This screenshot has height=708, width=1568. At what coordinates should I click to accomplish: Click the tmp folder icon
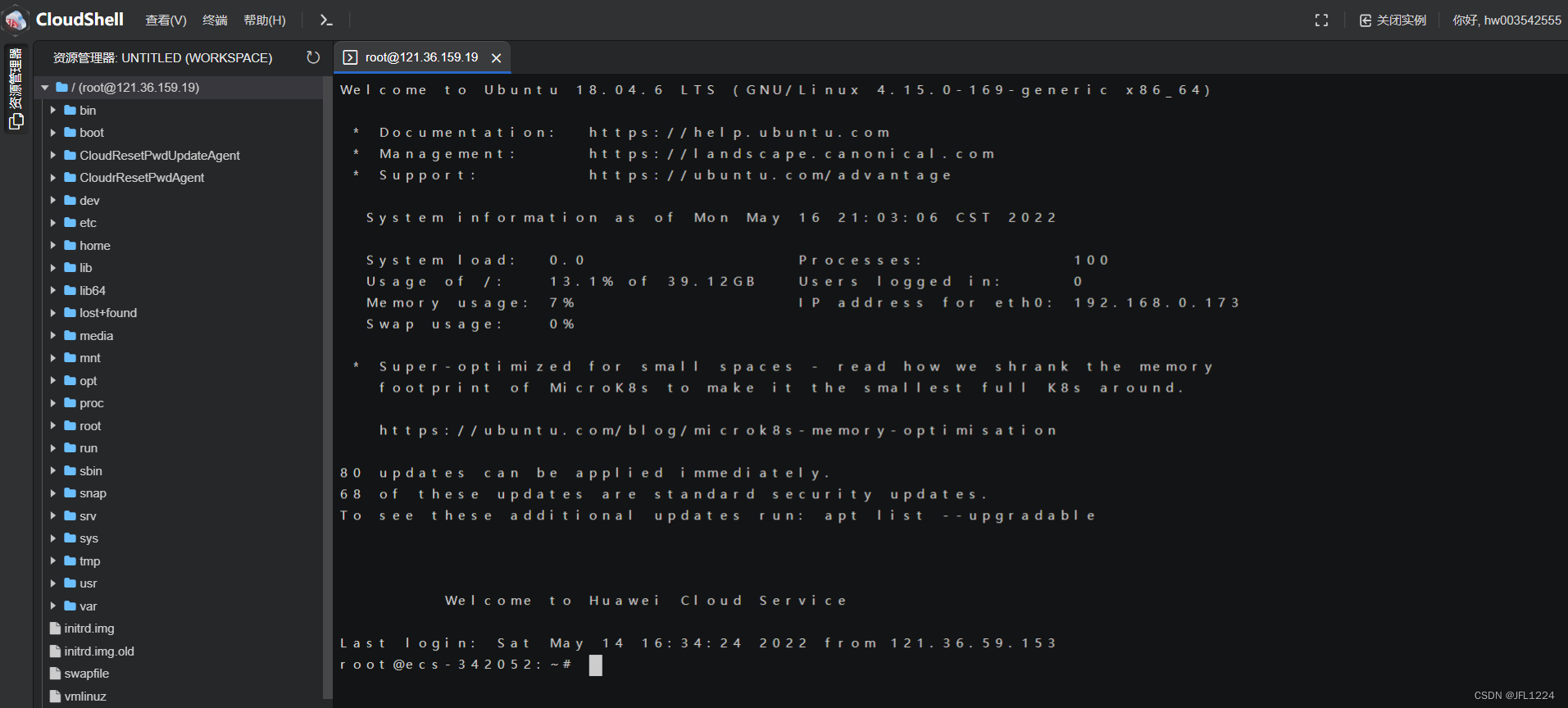coord(70,560)
